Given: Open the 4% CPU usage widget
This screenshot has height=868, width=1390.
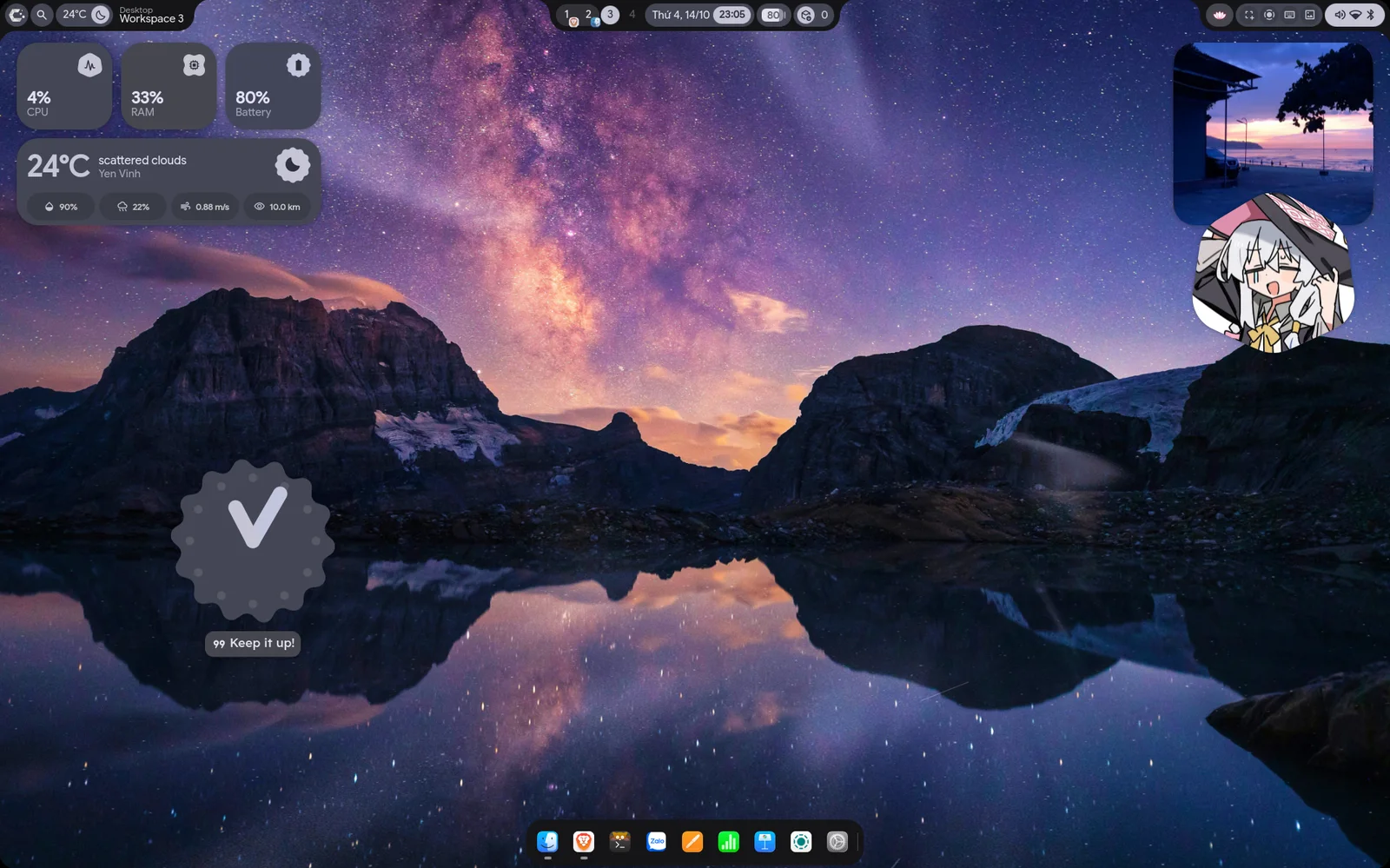Looking at the screenshot, I should coord(64,87).
